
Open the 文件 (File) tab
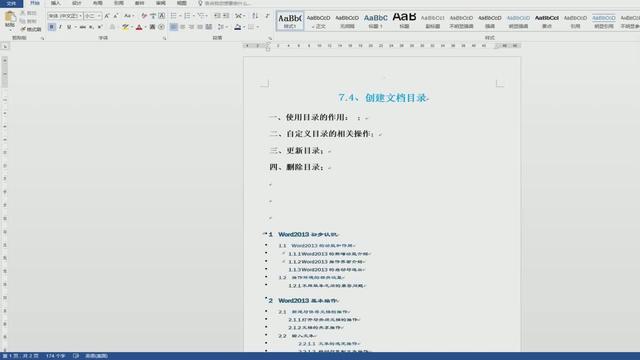click(x=11, y=3)
